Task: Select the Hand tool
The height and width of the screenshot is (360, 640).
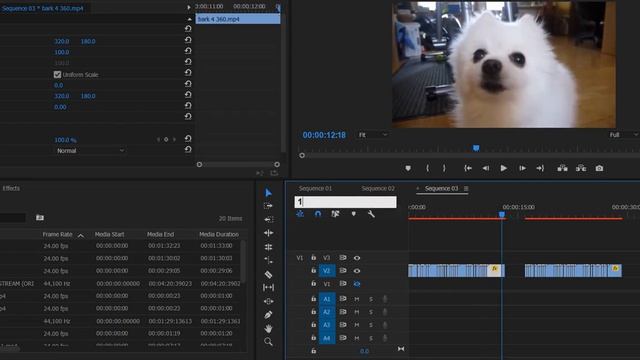Action: click(x=268, y=328)
